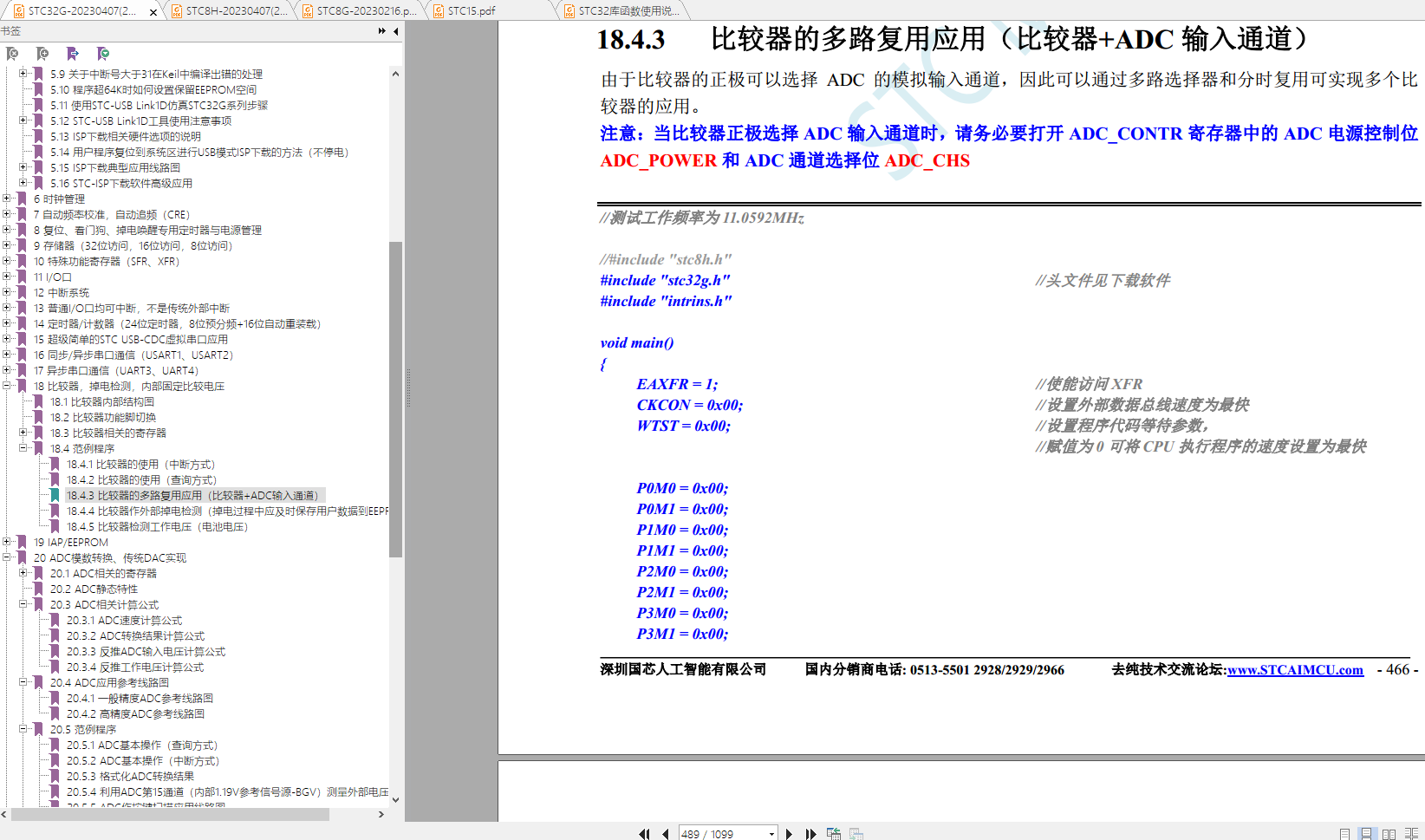Click the previous view navigation icon
Viewport: 1425px width, 840px height.
(833, 834)
